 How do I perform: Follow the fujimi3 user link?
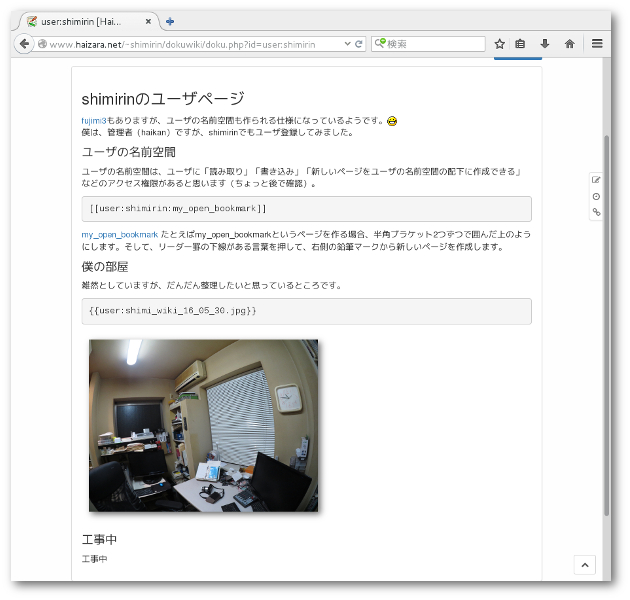tap(94, 120)
